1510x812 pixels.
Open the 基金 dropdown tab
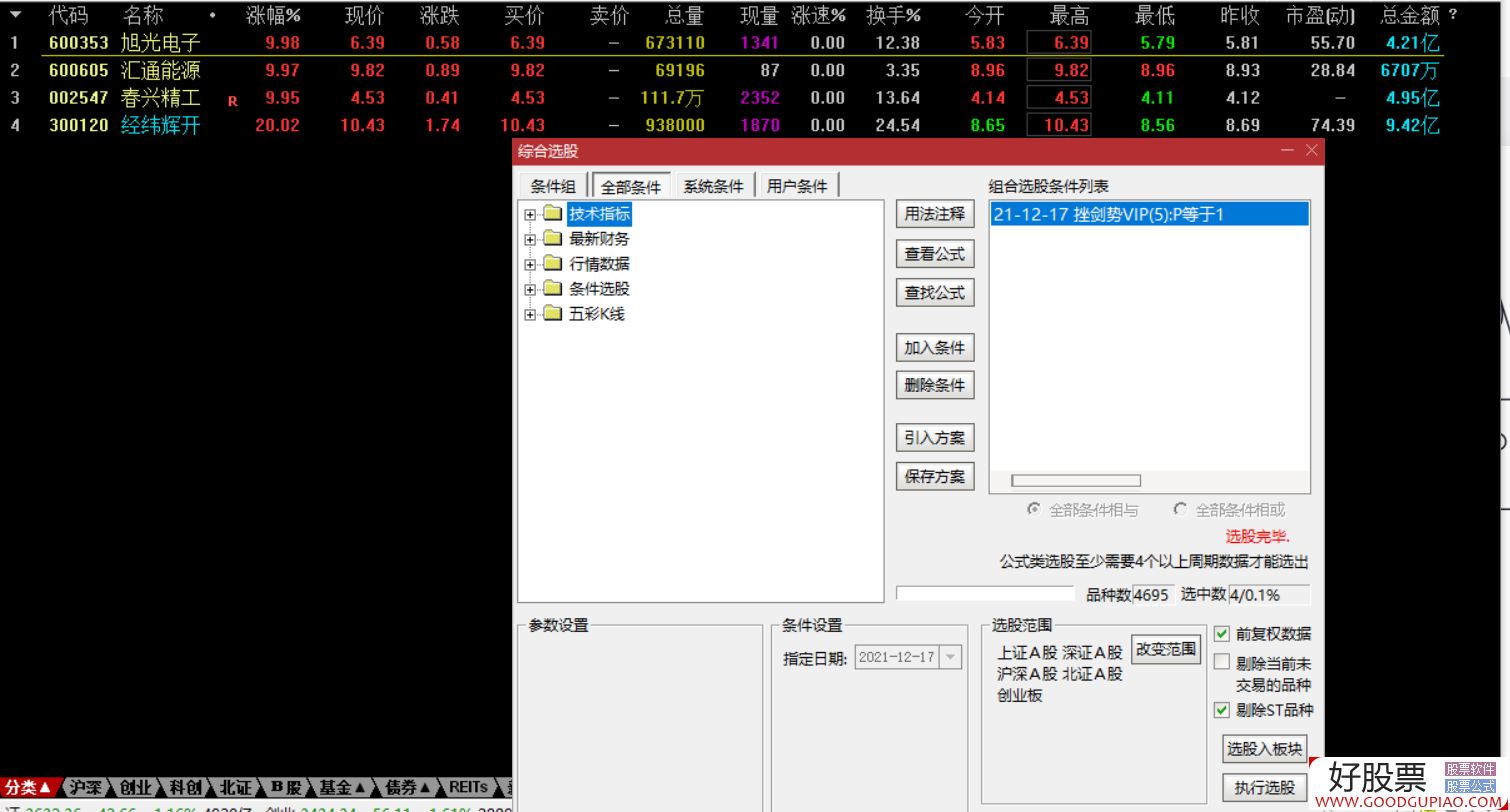[x=344, y=787]
